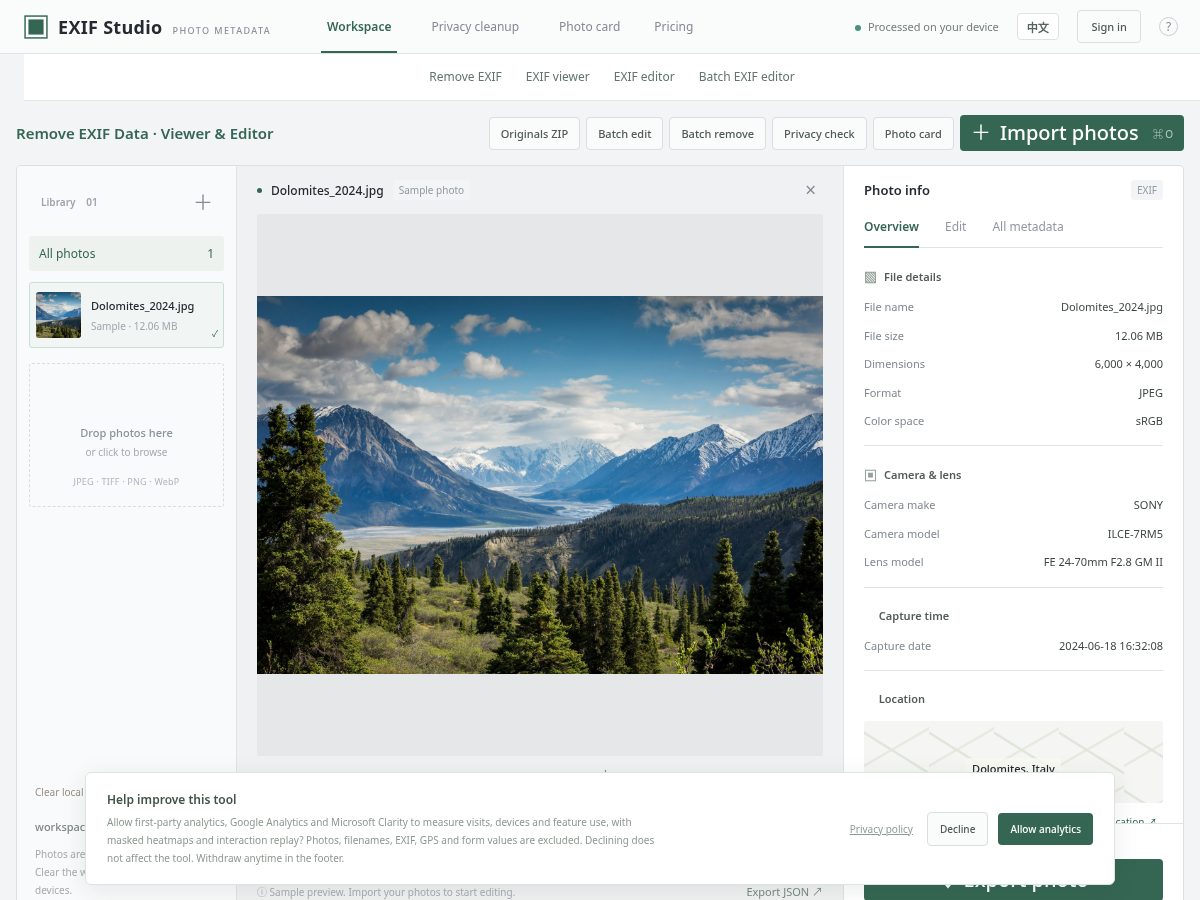Click the Sign in button
The width and height of the screenshot is (1200, 900).
1108,27
